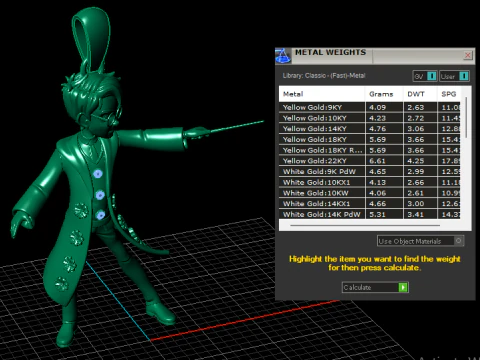Viewport: 480px width, 360px height.
Task: Click the horizontal scrollbar under metal list
Action: coord(365,226)
